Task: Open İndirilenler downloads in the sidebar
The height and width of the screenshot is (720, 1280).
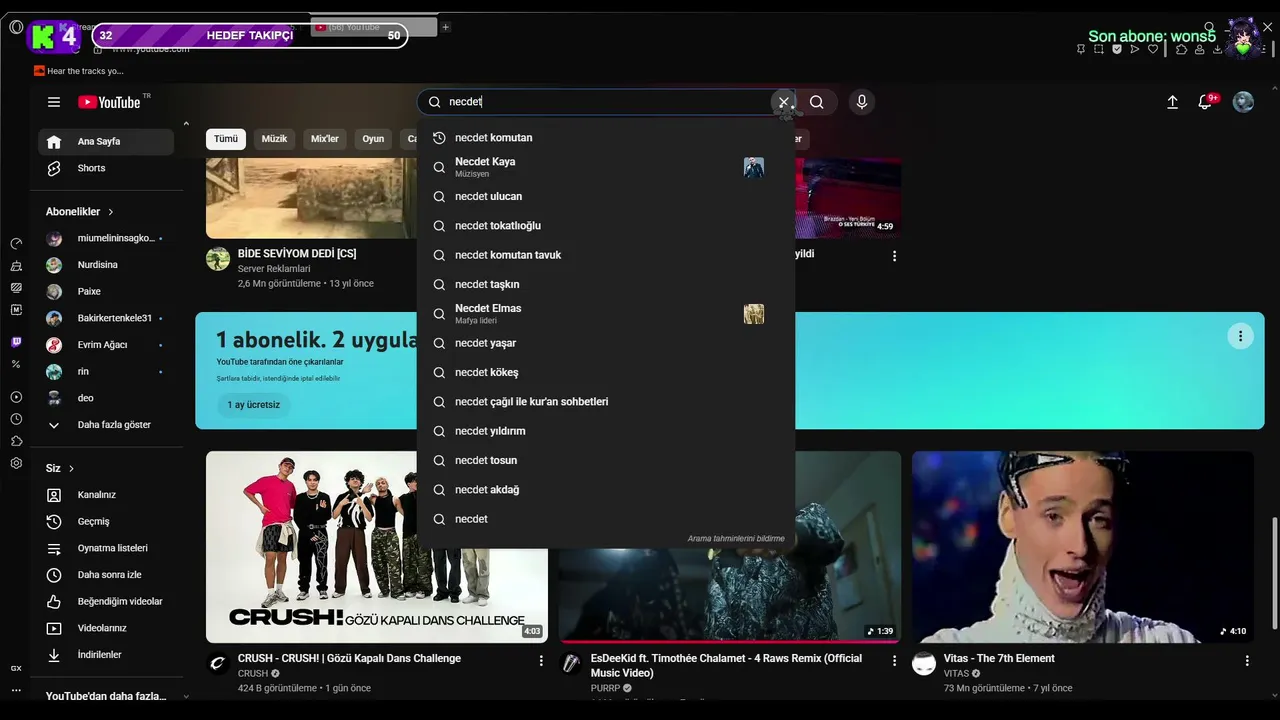Action: coord(106,655)
